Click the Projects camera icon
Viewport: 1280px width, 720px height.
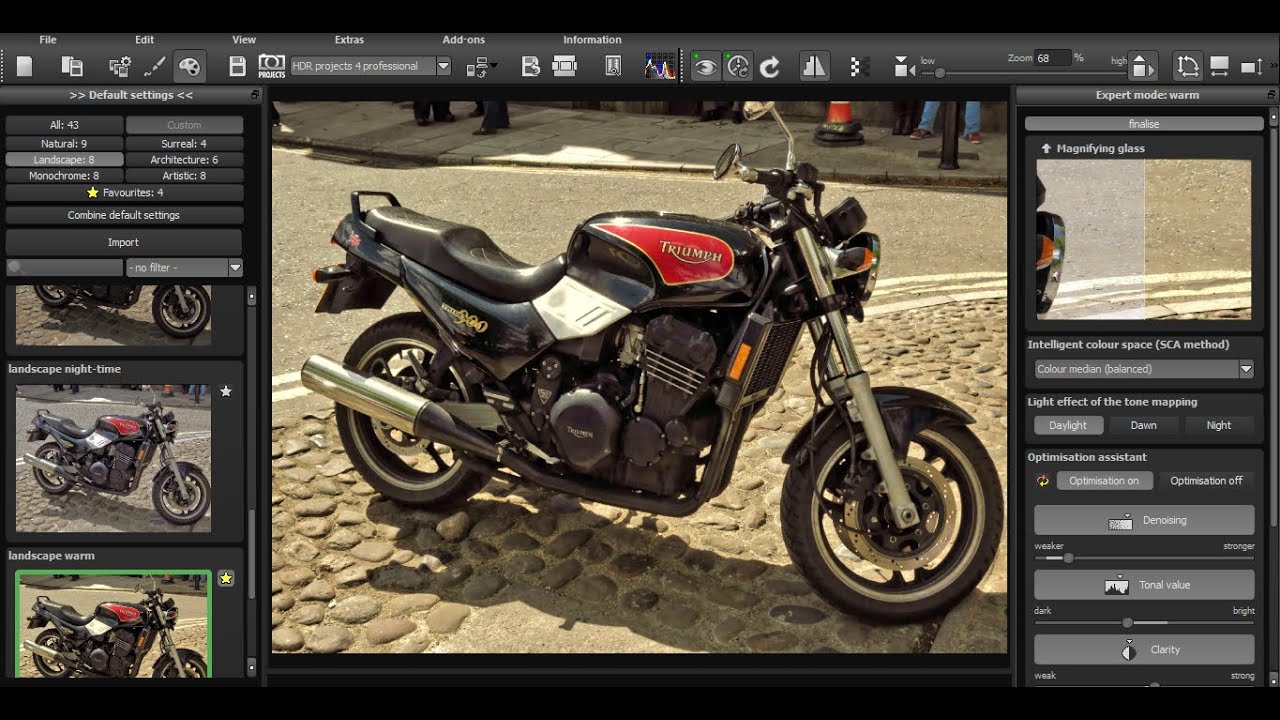click(x=271, y=67)
